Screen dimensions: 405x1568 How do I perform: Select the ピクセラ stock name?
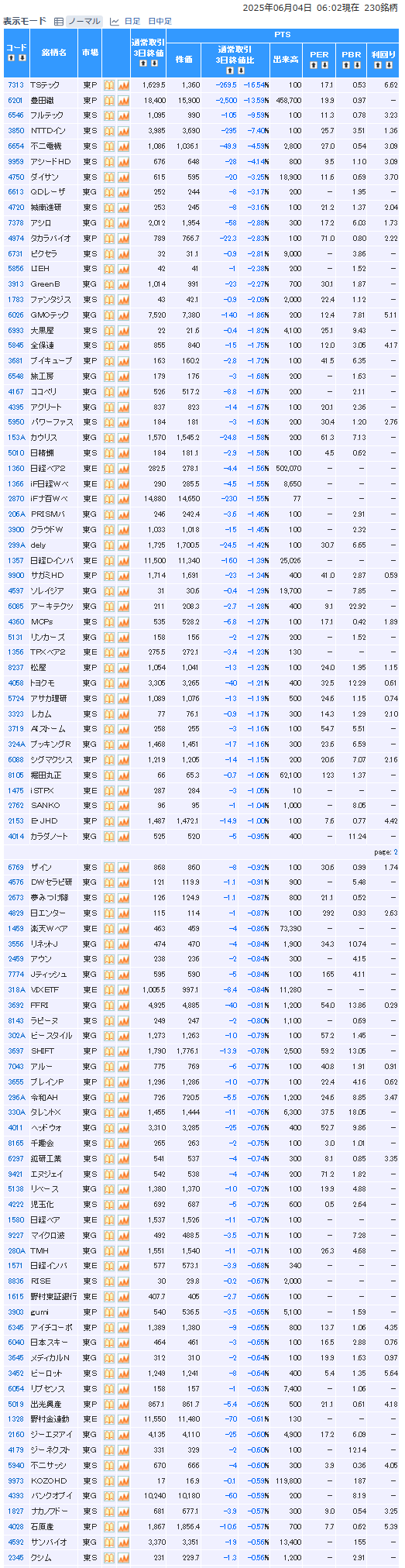click(43, 253)
